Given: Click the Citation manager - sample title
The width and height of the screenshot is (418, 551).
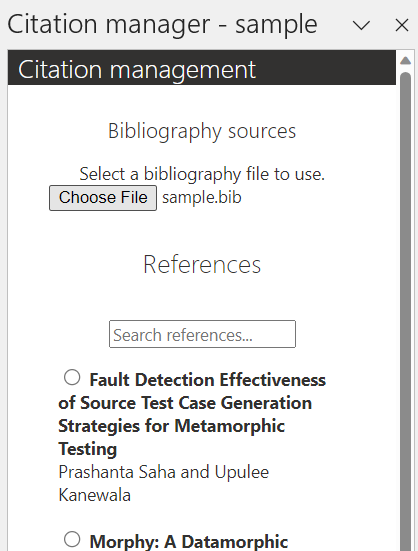Looking at the screenshot, I should [x=162, y=24].
